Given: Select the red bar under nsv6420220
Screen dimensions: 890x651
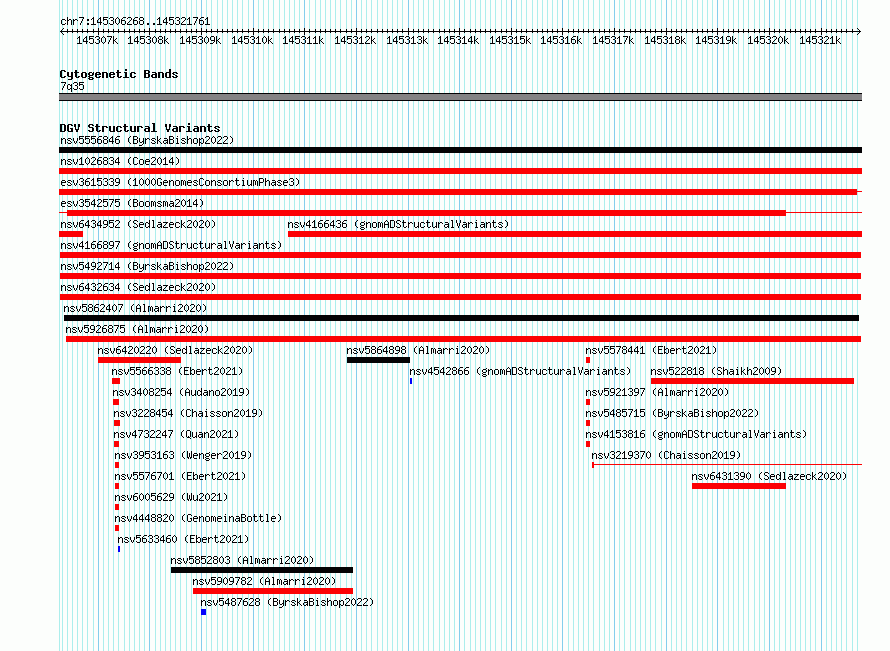Looking at the screenshot, I should (x=139, y=360).
